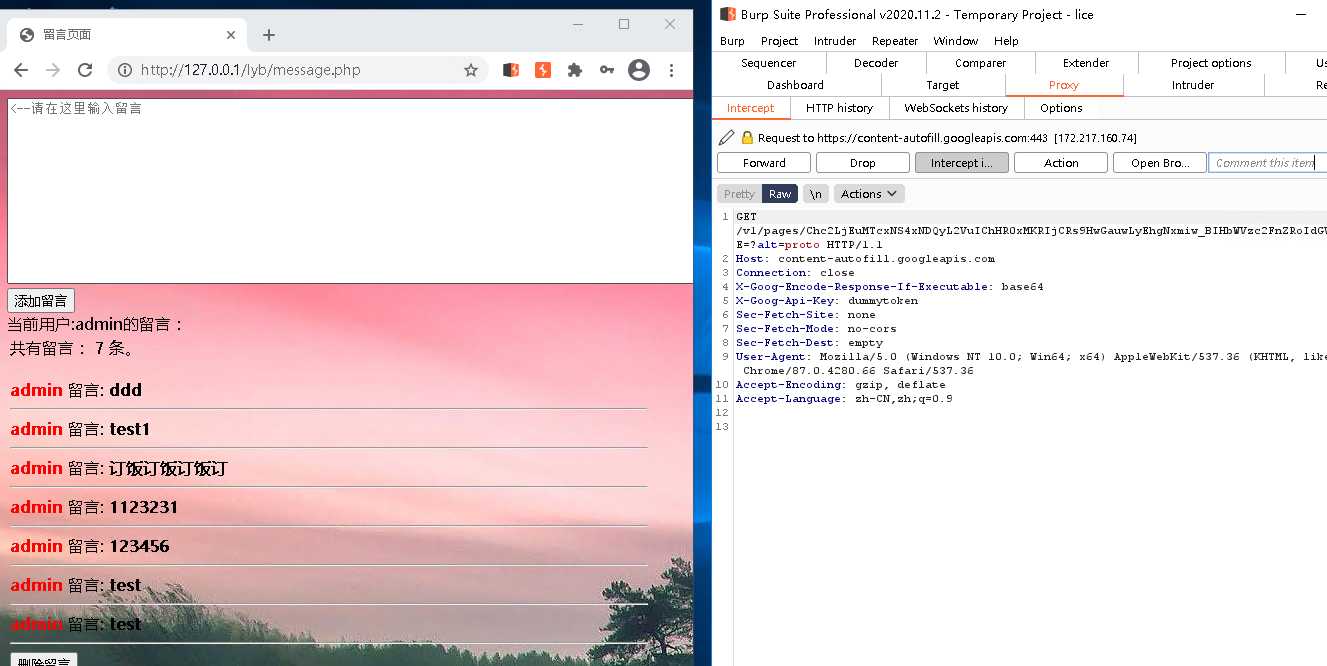
Task: Click the message 'admin 留言: ddd'
Action: coord(76,390)
